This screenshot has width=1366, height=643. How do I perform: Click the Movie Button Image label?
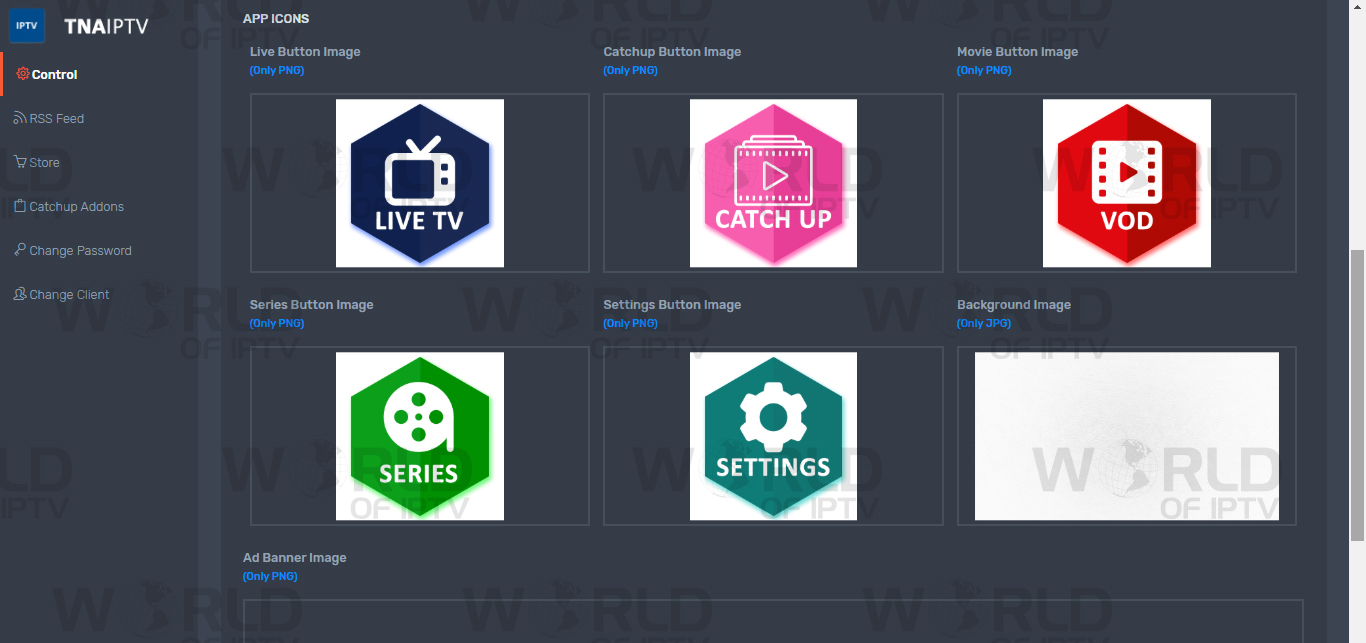[1017, 52]
